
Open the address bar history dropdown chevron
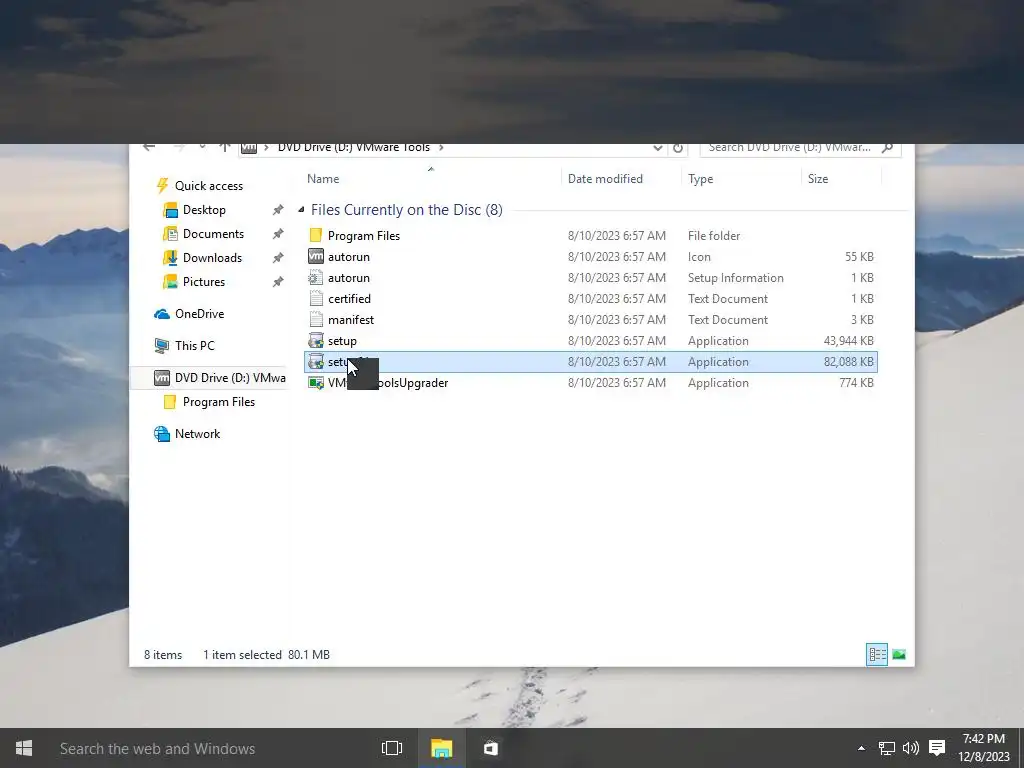(658, 148)
